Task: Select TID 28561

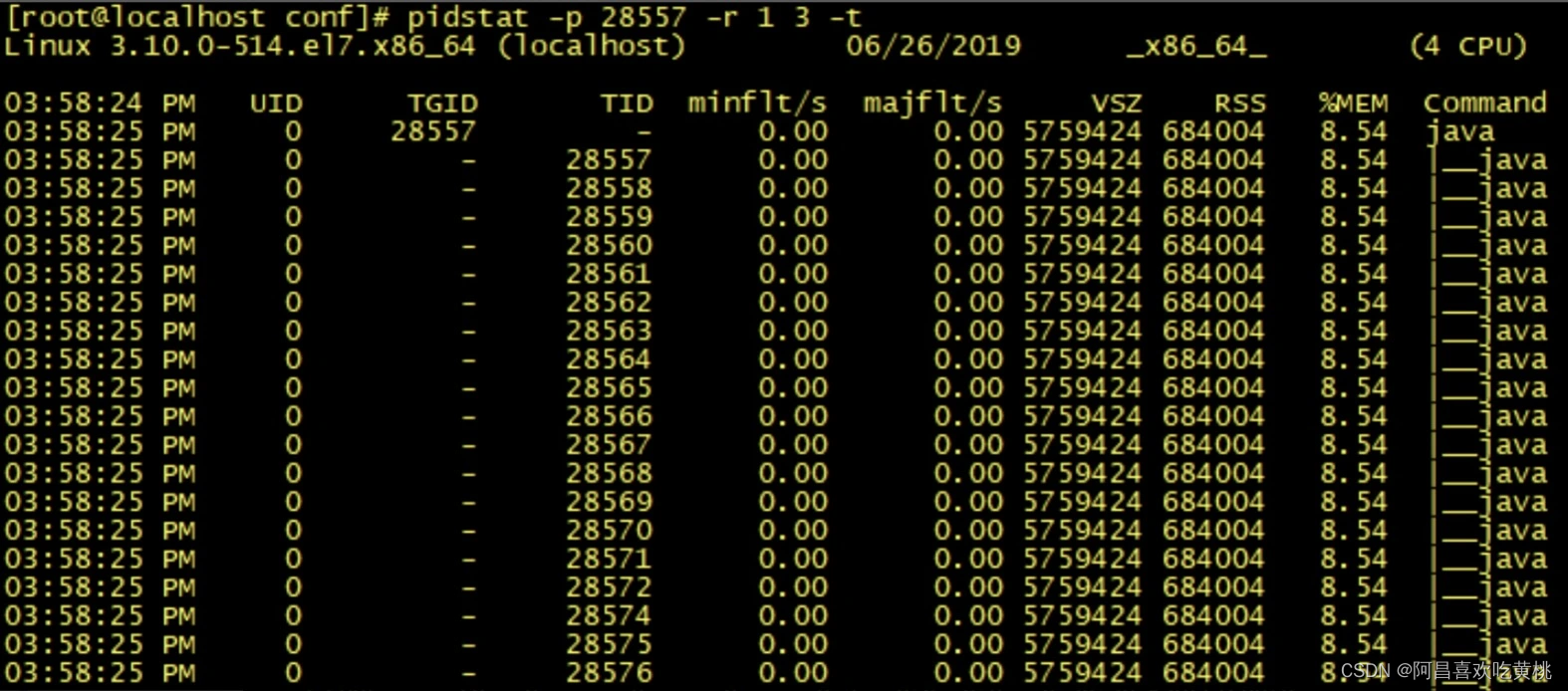Action: (x=609, y=274)
